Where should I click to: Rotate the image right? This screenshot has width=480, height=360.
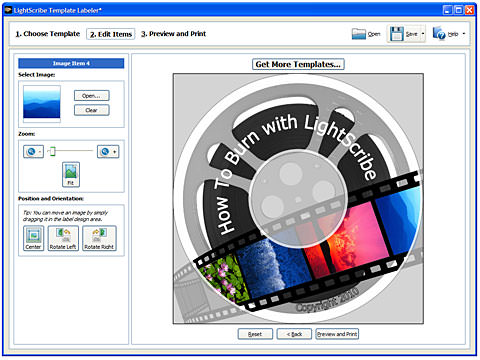tap(99, 238)
